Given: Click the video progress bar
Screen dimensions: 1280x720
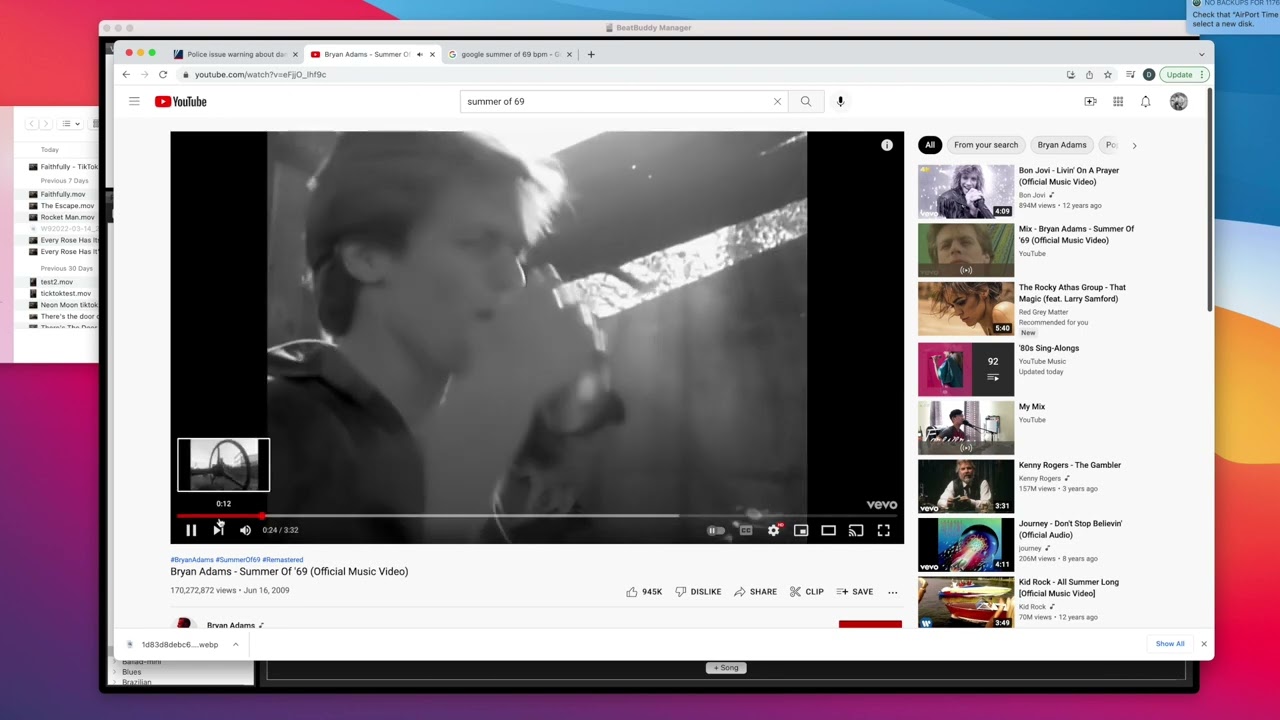Looking at the screenshot, I should click(537, 516).
